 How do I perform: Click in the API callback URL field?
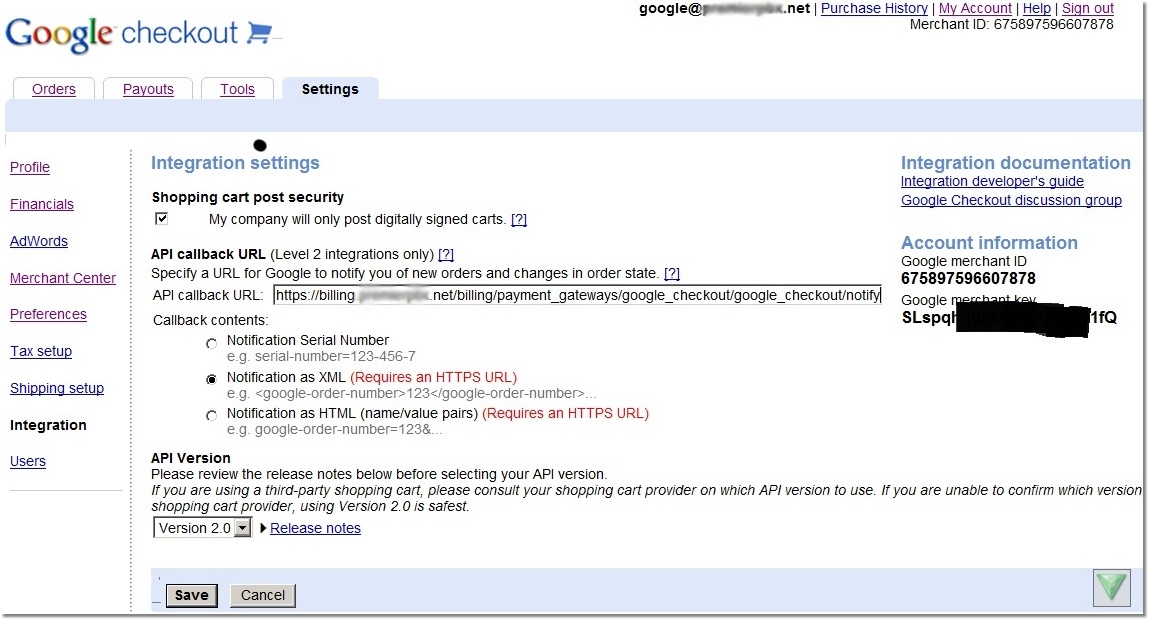click(x=576, y=295)
